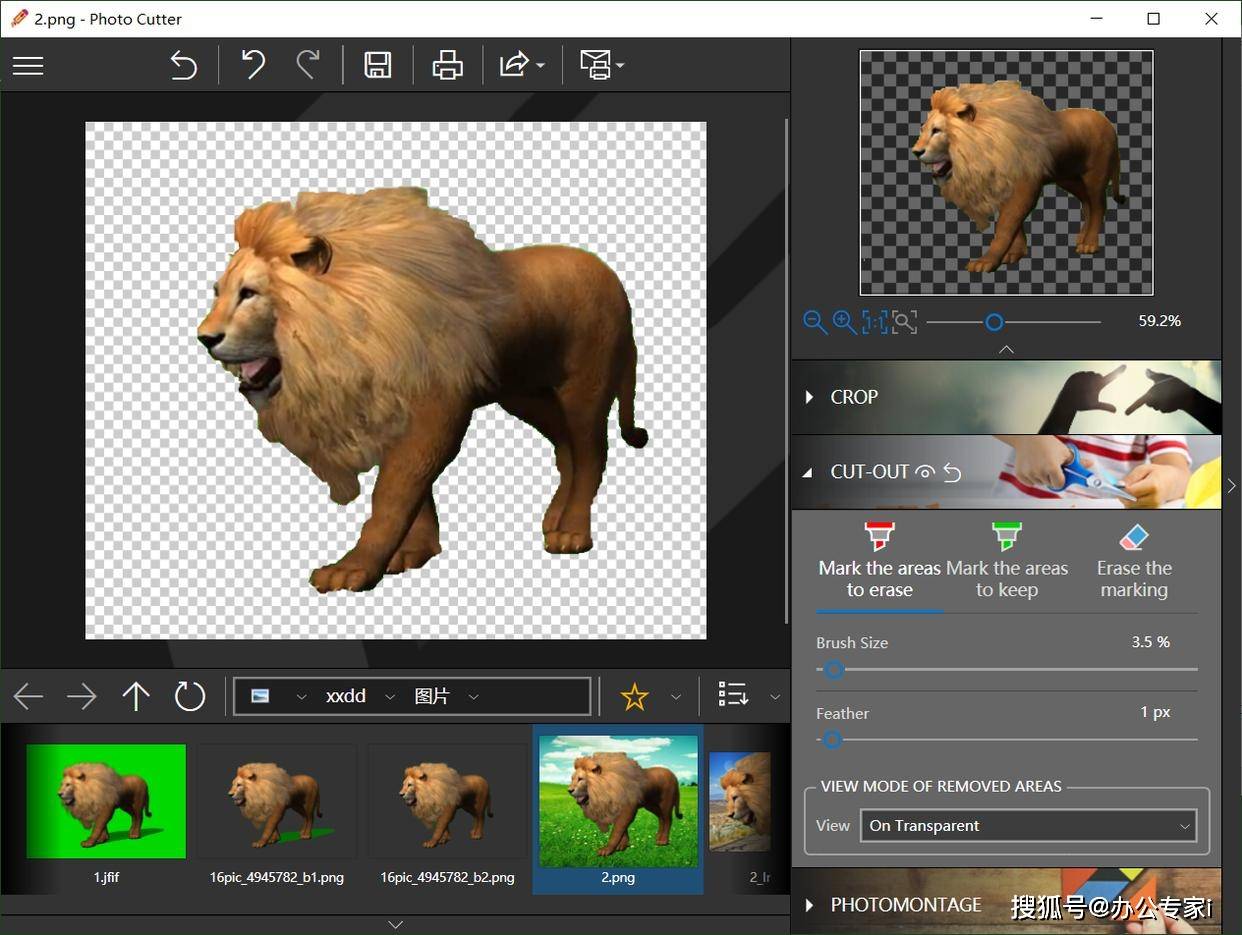Navigate back in file browser
The width and height of the screenshot is (1242, 935).
coord(28,696)
